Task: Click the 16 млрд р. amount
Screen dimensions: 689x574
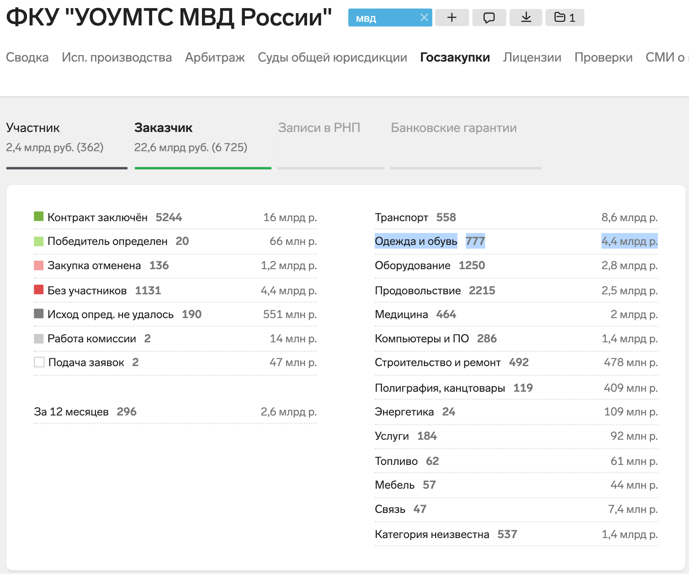Action: pos(290,217)
